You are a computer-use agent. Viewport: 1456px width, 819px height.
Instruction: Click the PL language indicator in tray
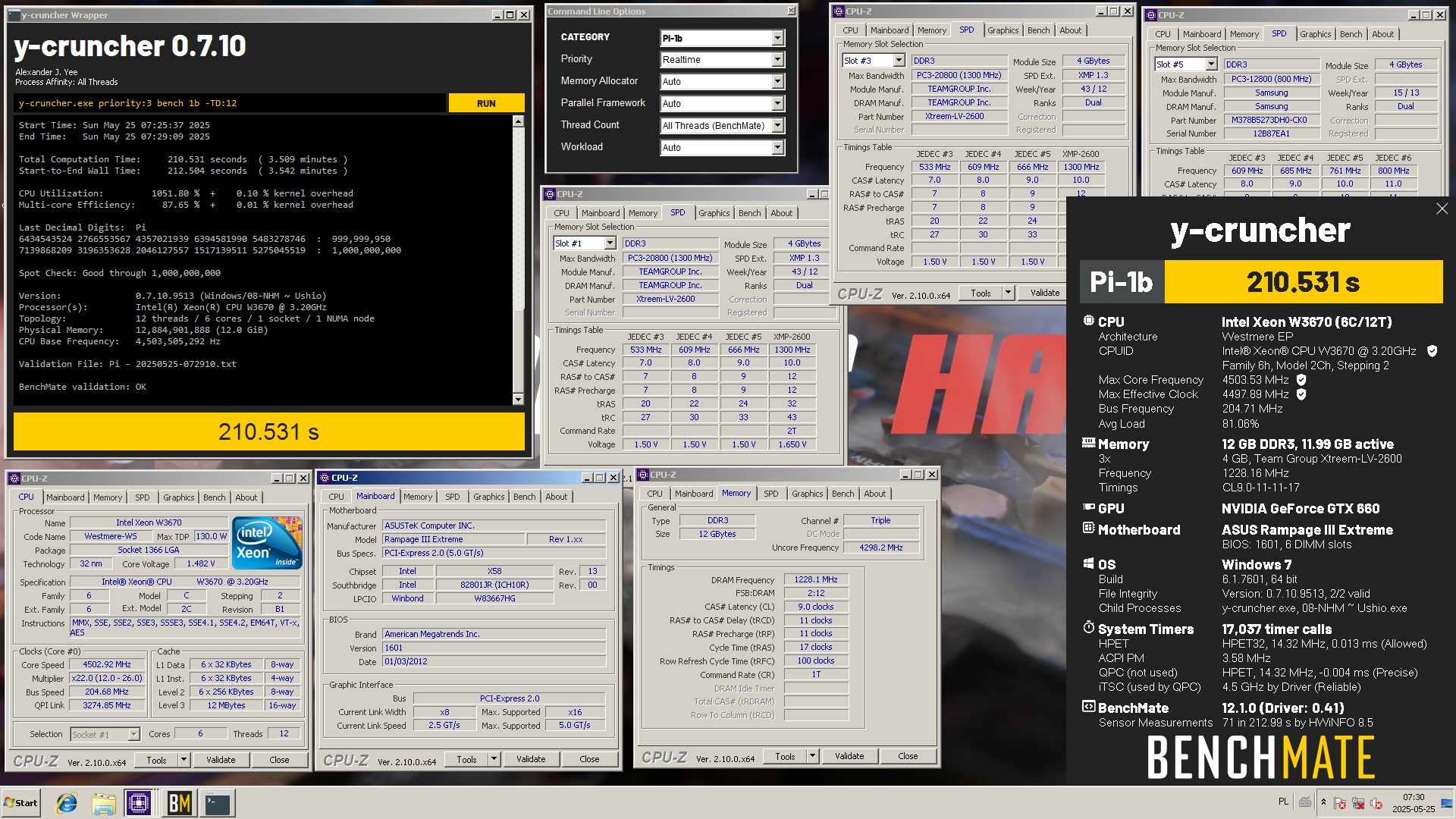[1283, 802]
